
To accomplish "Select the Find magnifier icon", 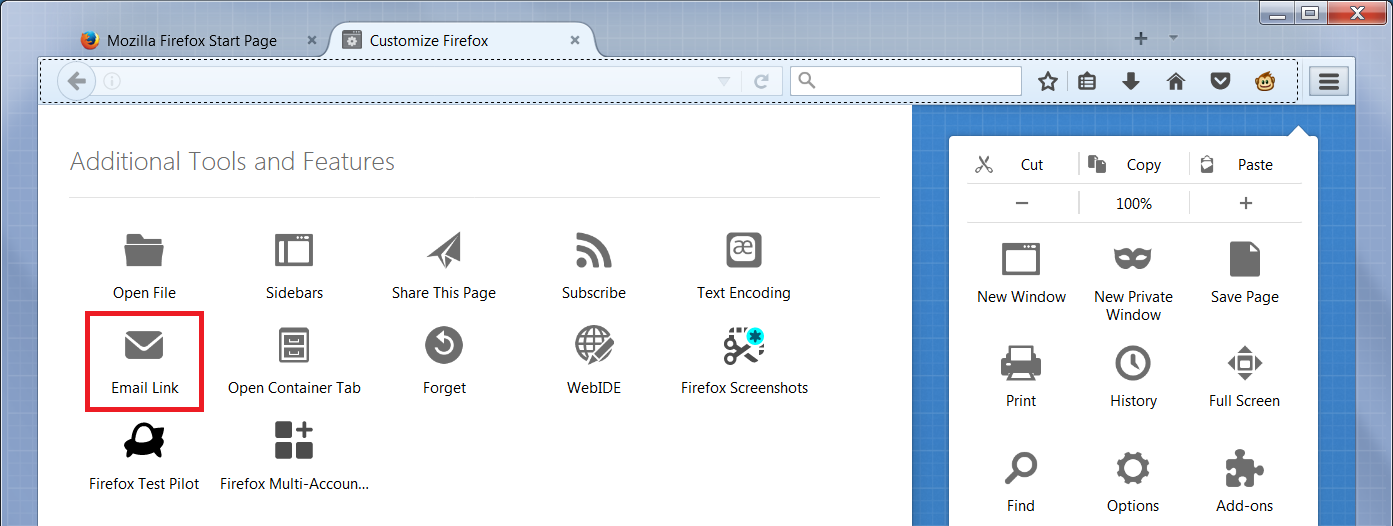I will click(x=1021, y=467).
